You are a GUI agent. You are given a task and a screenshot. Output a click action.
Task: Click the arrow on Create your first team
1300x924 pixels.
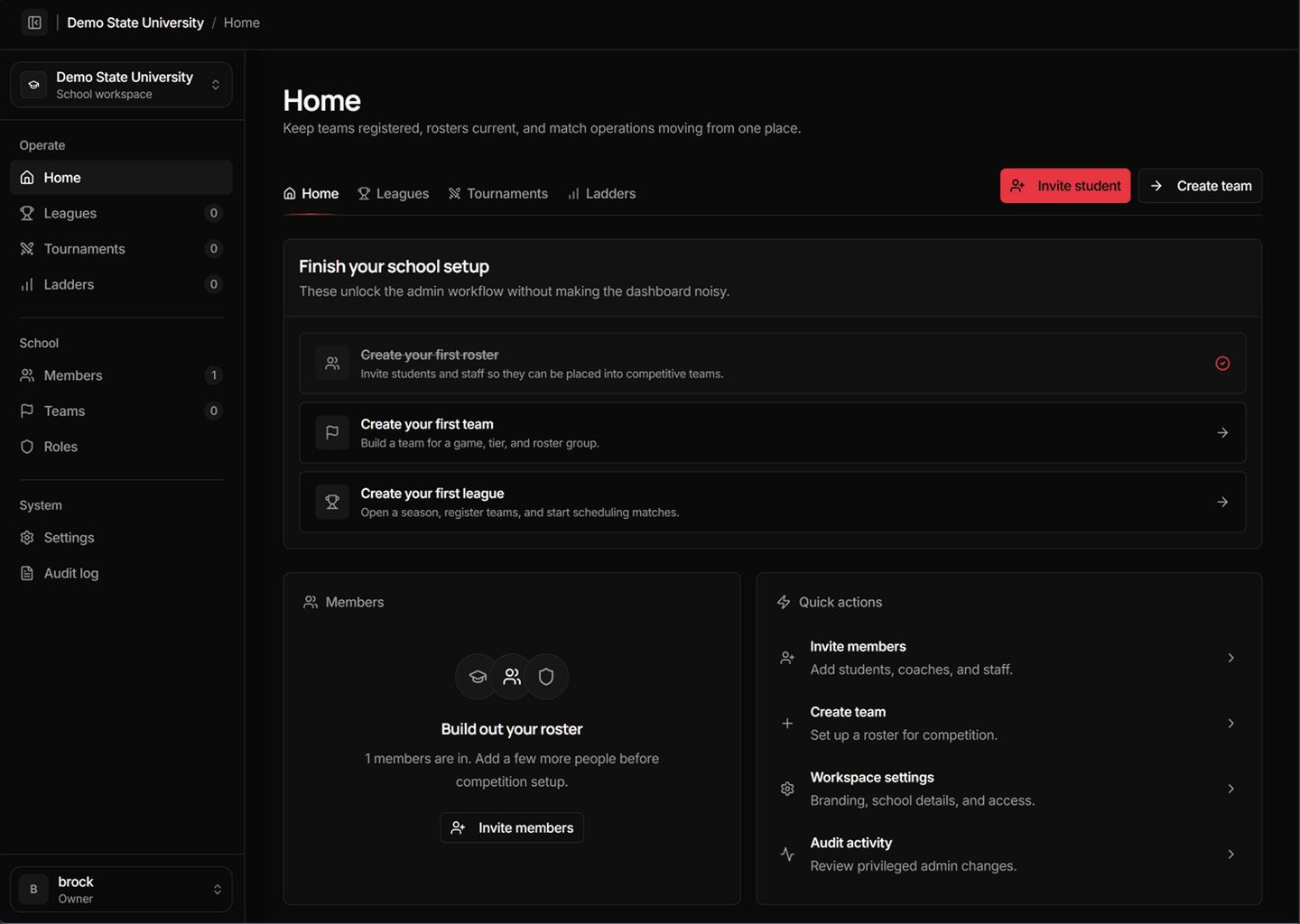[x=1222, y=433]
